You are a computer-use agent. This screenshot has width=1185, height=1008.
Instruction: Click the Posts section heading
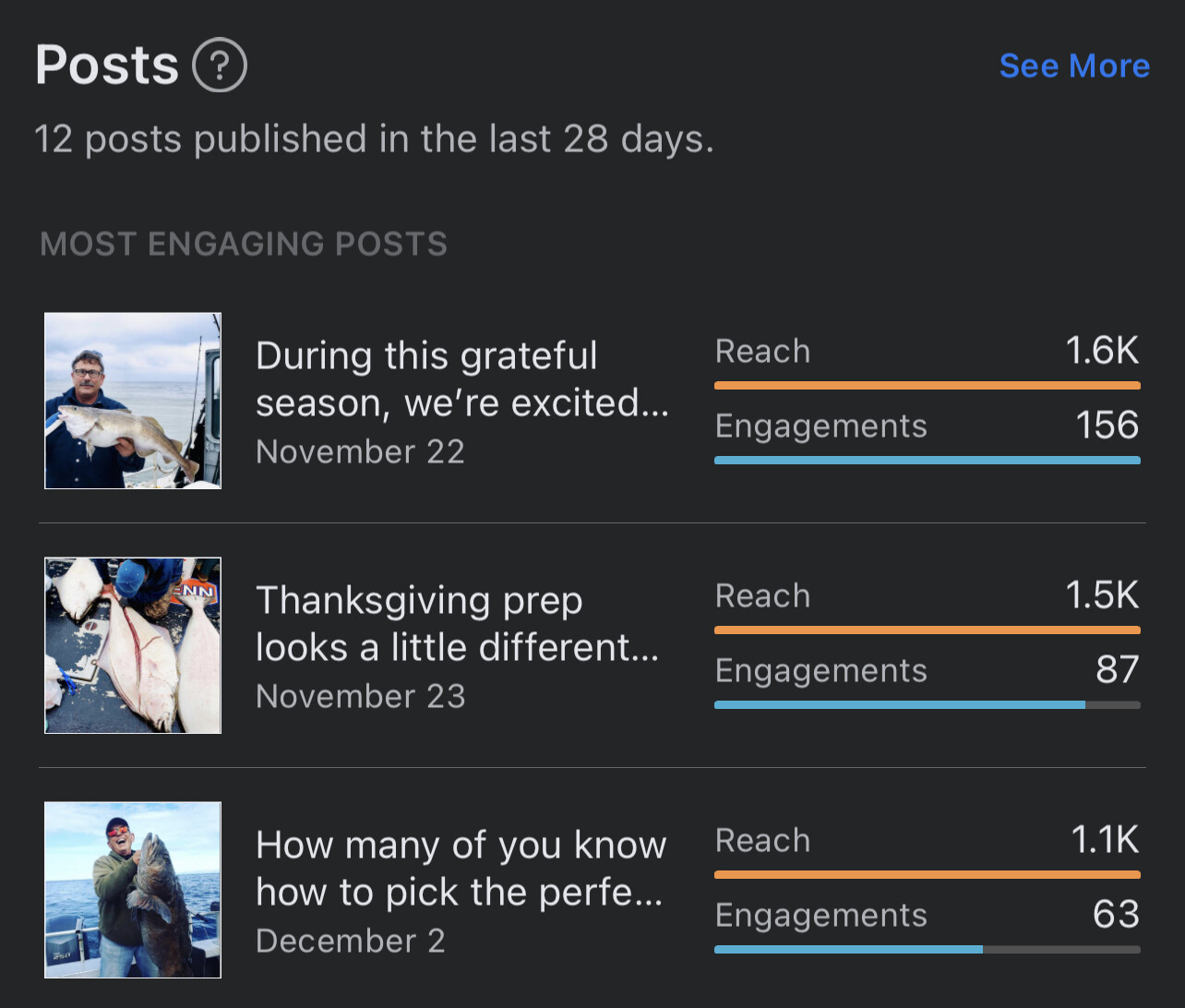pyautogui.click(x=107, y=66)
